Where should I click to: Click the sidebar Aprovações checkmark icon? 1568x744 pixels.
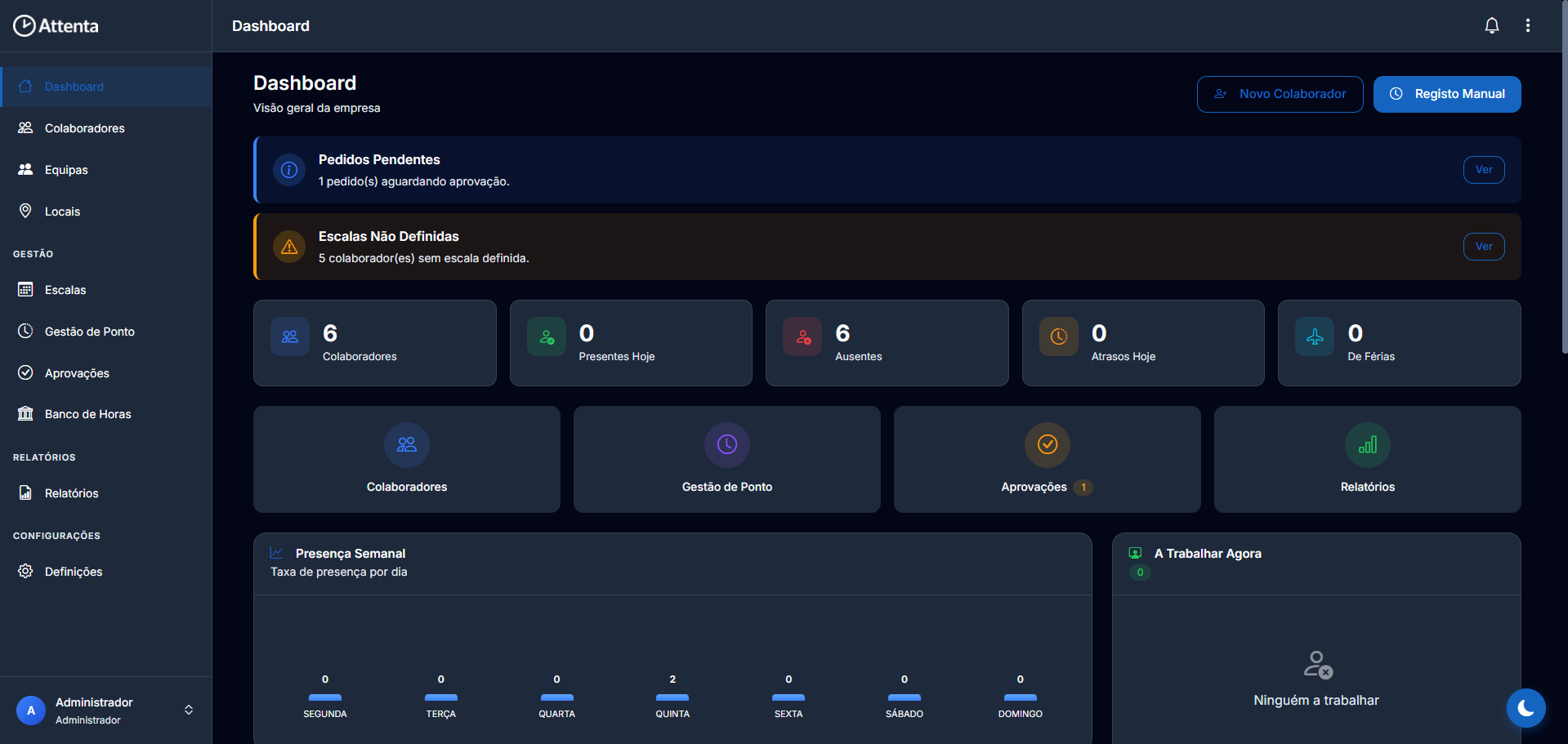click(x=25, y=372)
